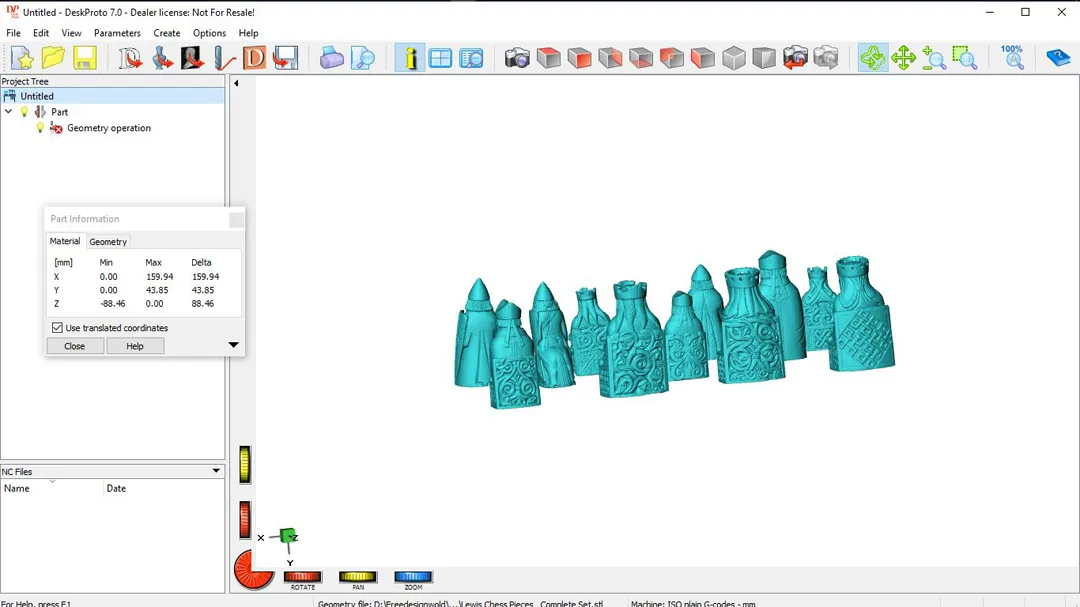Open a project with the yellow folder icon

tap(53, 58)
